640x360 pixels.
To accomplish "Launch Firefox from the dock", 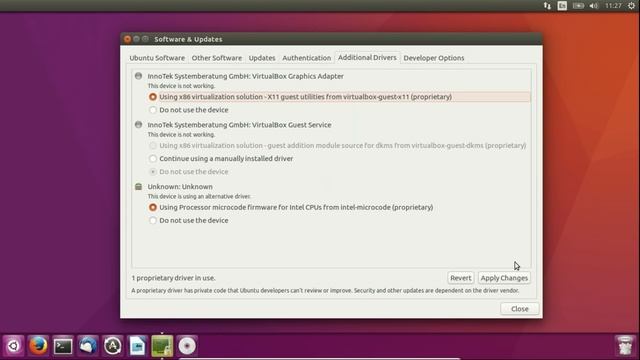I will 38,346.
